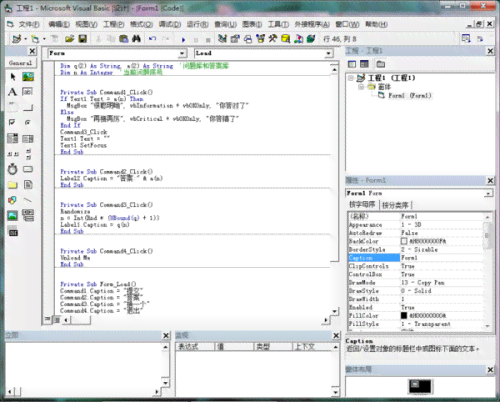Switch to Full Module View toggle
500x402 pixels.
coord(57,320)
